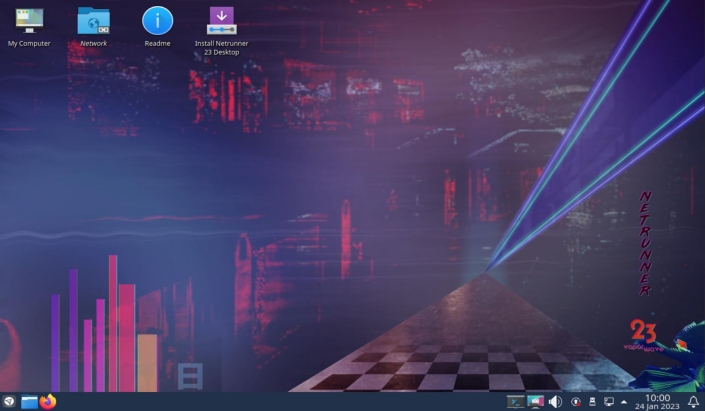Image resolution: width=705 pixels, height=411 pixels.
Task: Open the file manager from taskbar
Action: [x=29, y=402]
